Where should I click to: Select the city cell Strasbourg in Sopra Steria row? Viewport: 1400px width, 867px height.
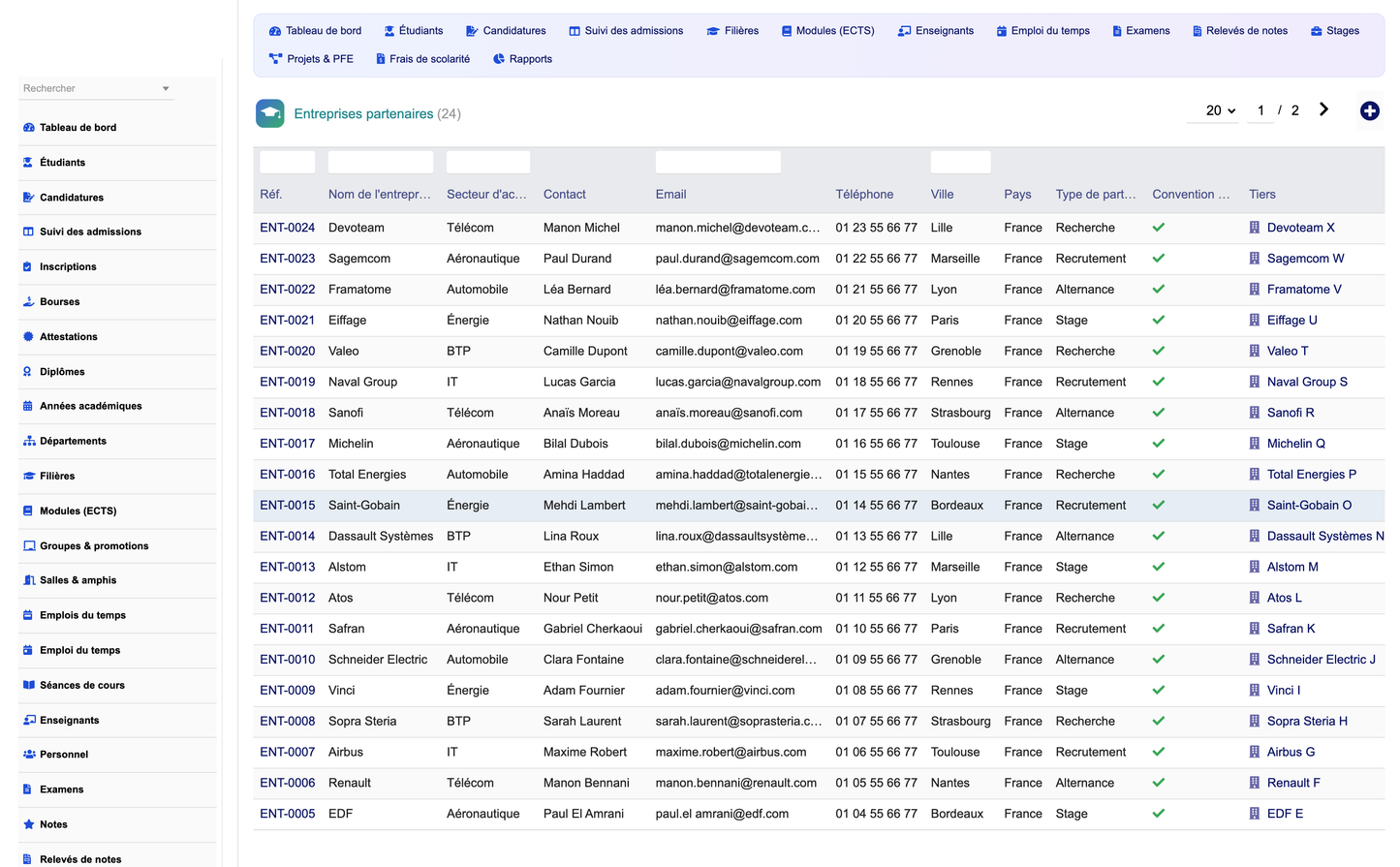pos(960,722)
